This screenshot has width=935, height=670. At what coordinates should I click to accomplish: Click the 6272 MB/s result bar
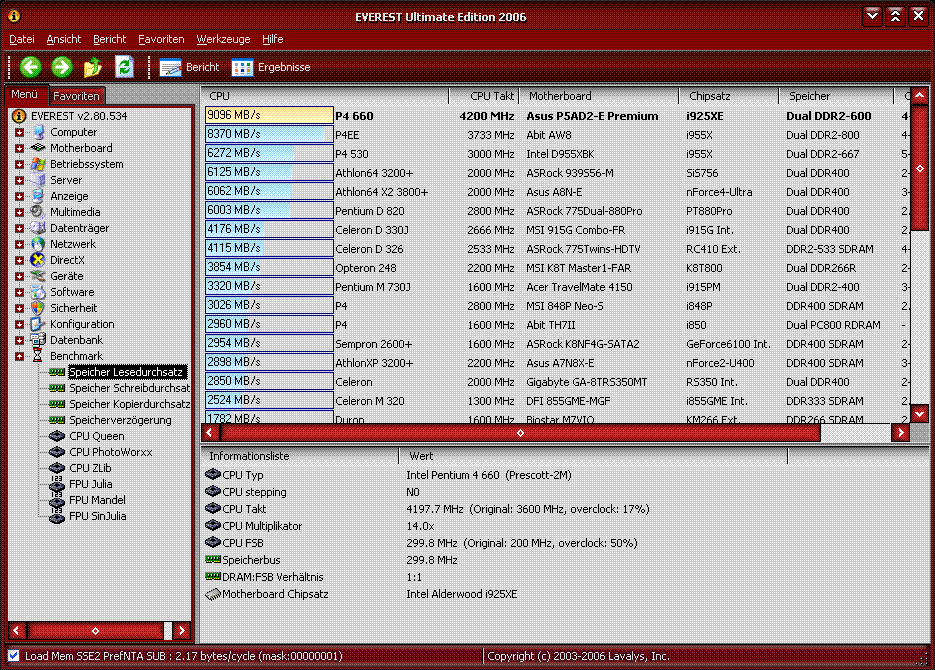(x=269, y=153)
